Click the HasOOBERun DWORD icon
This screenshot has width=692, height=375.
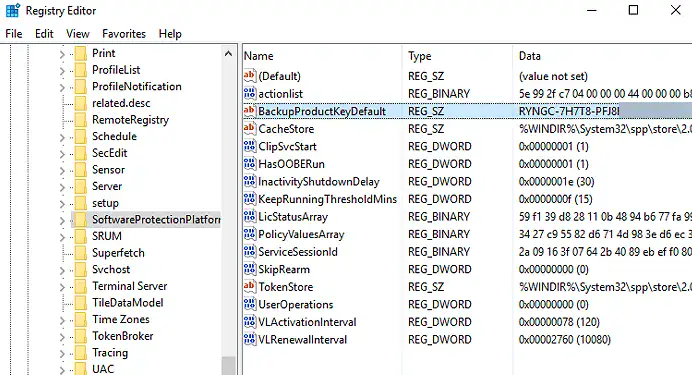pos(249,164)
